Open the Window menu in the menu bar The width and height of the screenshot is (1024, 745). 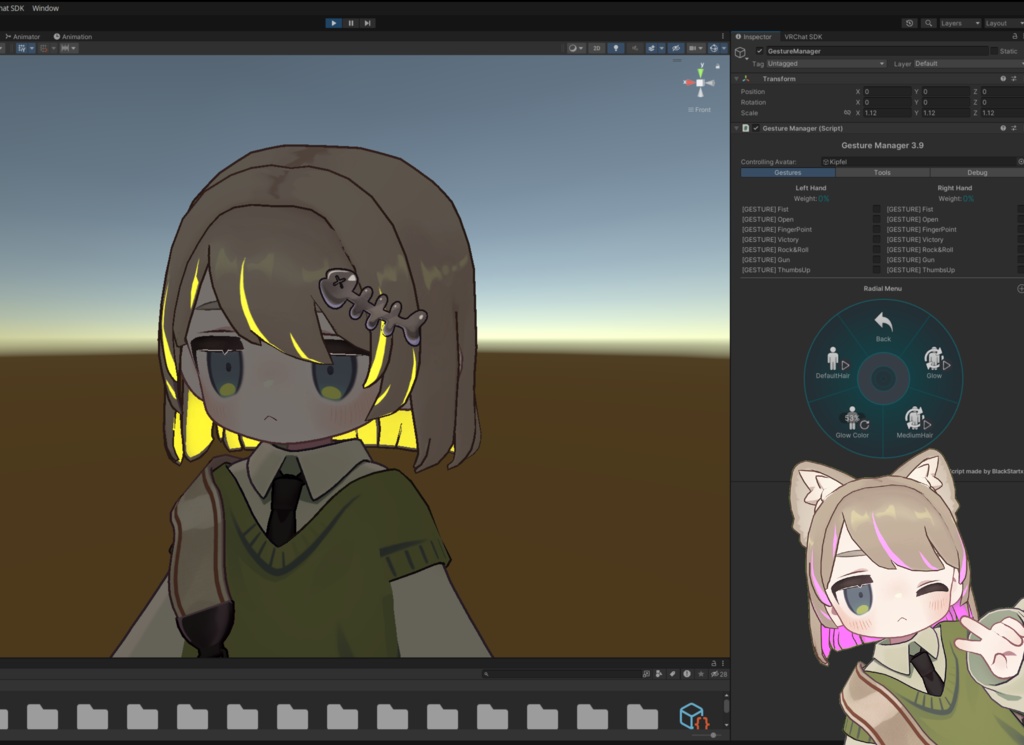coord(45,7)
